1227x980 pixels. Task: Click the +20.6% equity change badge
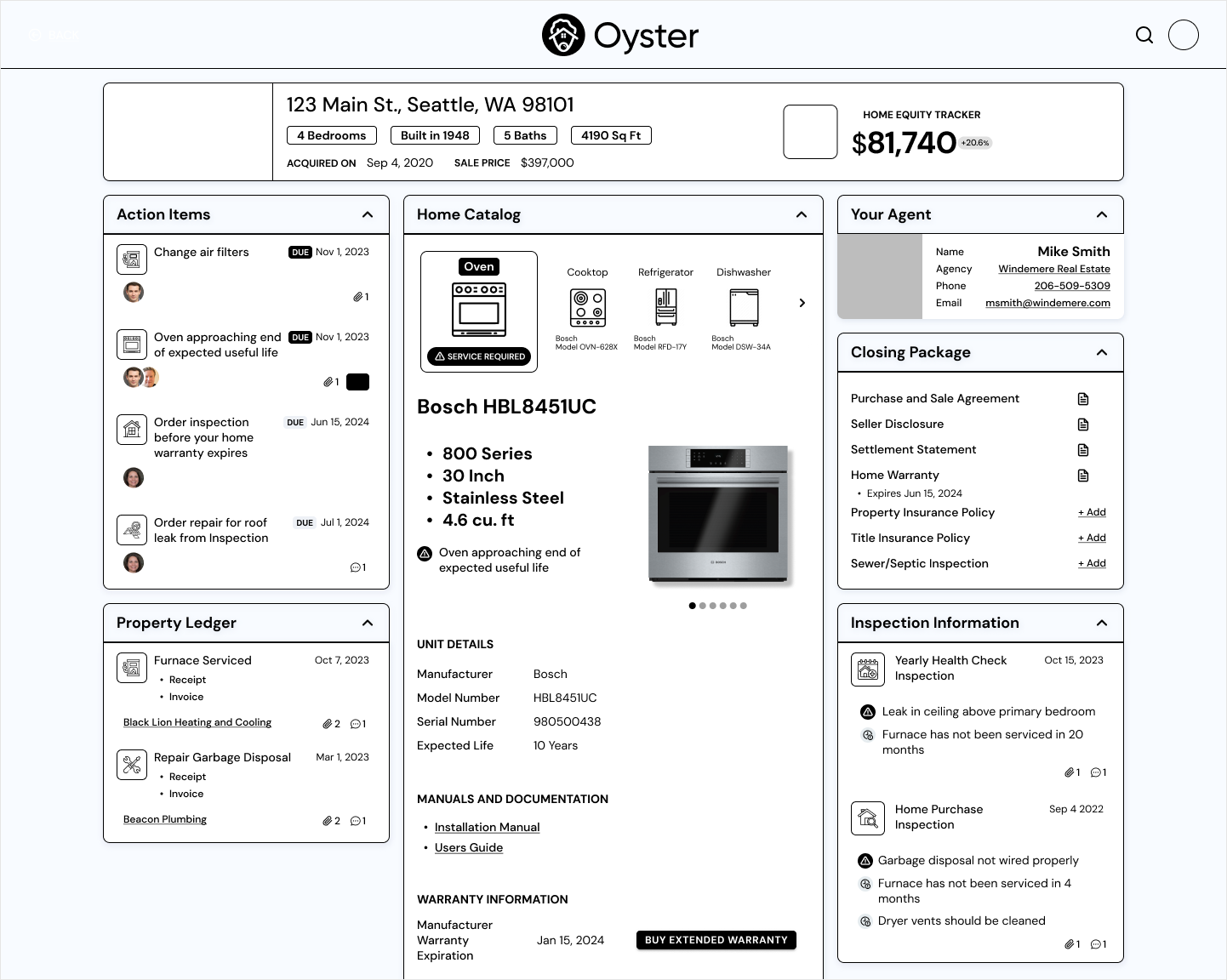[x=975, y=143]
